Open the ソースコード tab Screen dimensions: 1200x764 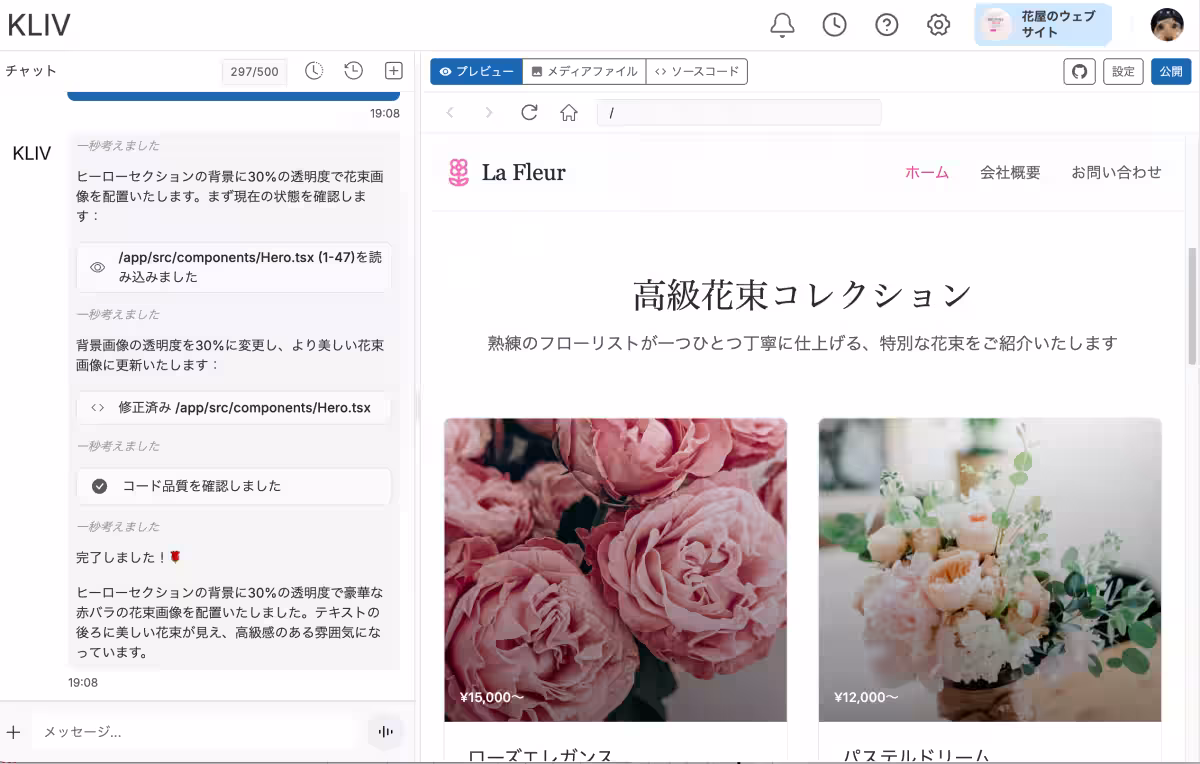[697, 72]
